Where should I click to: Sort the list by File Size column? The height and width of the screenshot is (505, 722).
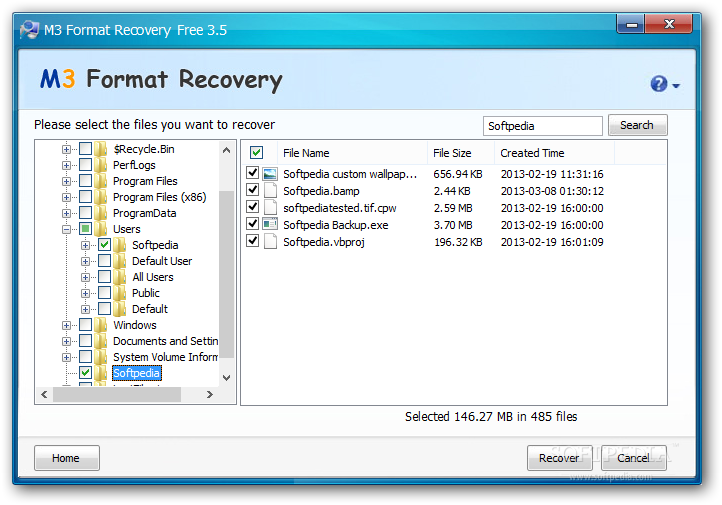[461, 153]
